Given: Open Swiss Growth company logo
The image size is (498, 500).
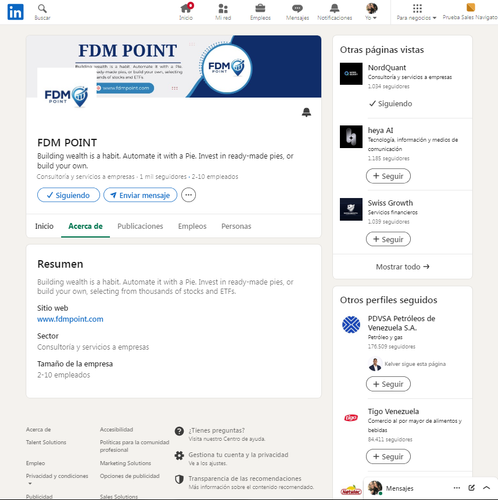Looking at the screenshot, I should pos(351,209).
